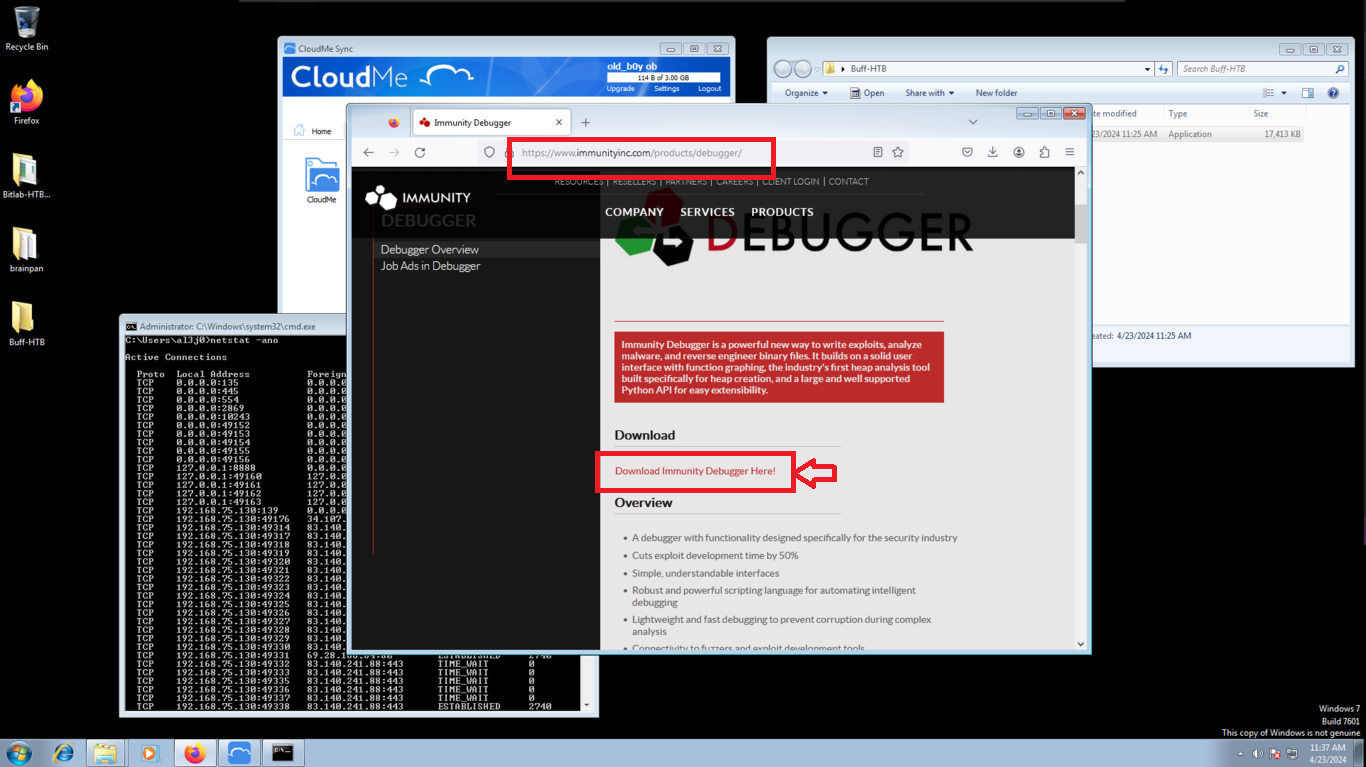Click the webpage vertical scrollbar down arrow

[x=1080, y=644]
